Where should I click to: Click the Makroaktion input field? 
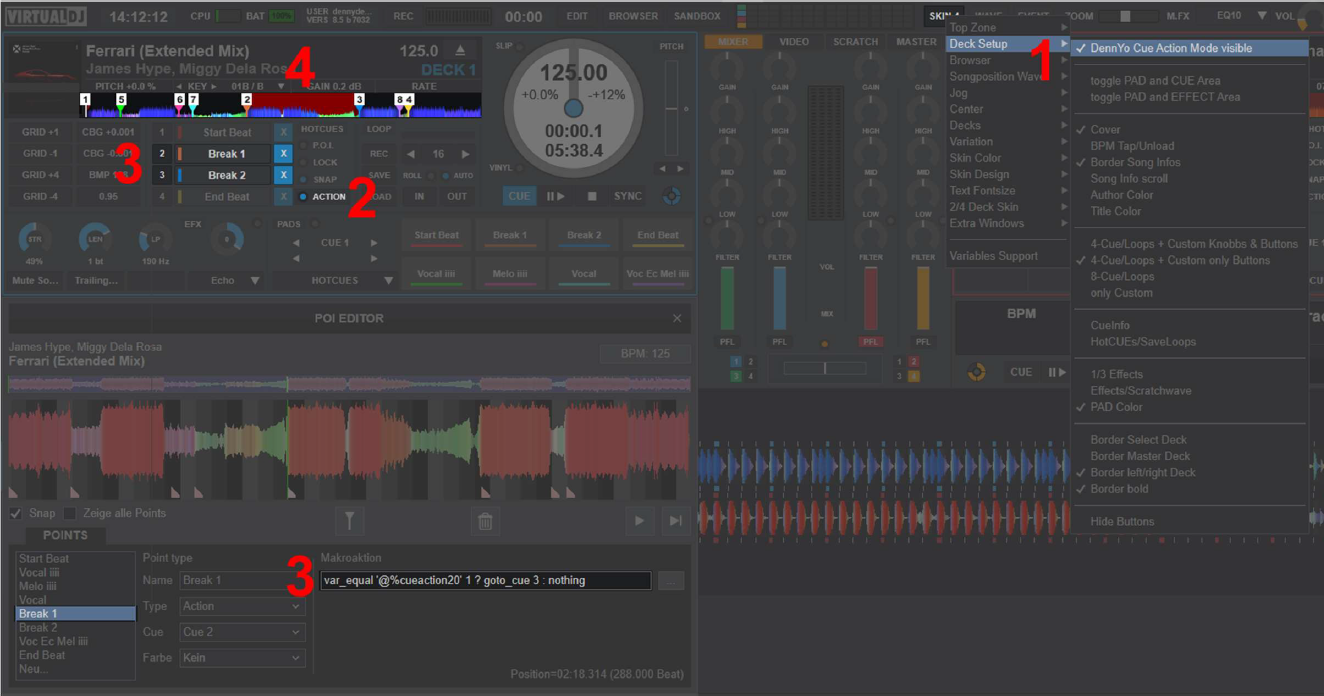486,580
